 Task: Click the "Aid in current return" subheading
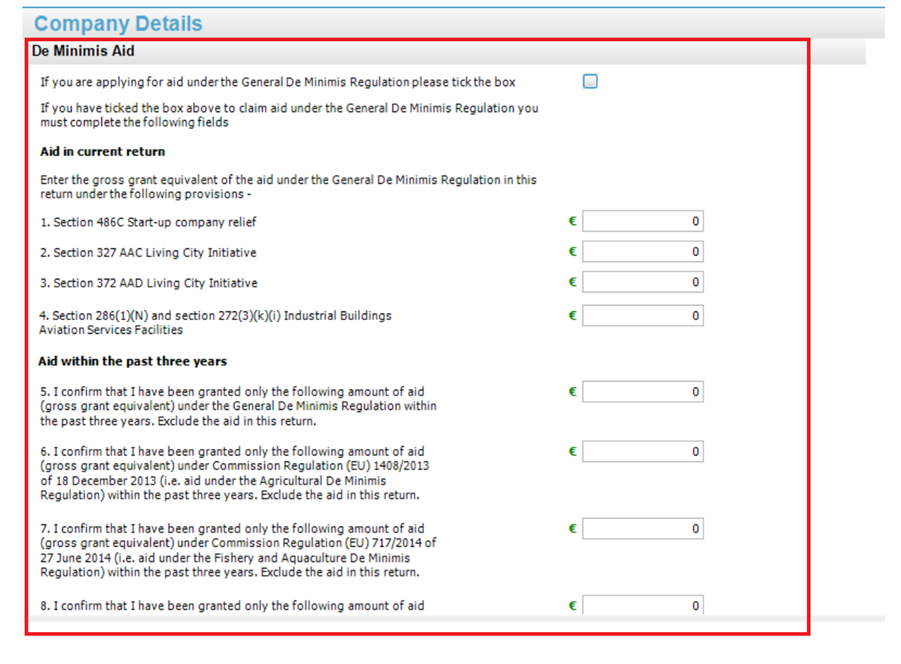[x=102, y=152]
